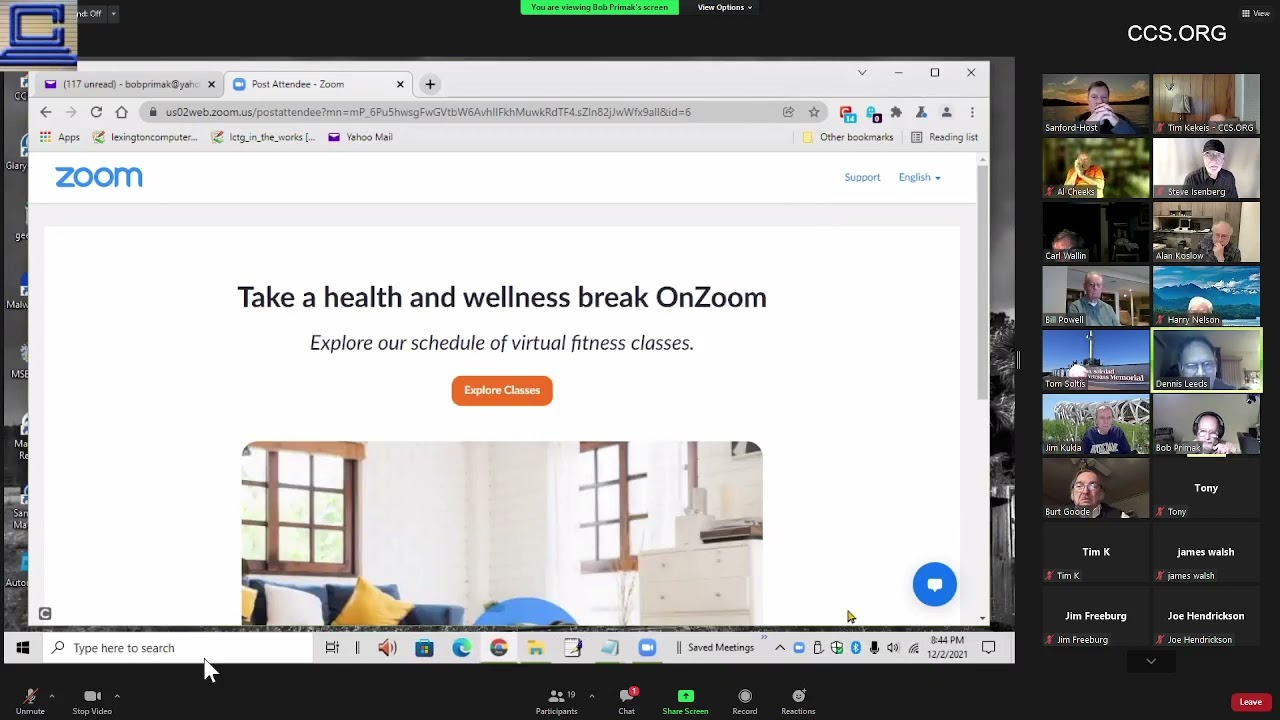Open the Chrome home page button
Screen dimensions: 1280x720
click(121, 112)
